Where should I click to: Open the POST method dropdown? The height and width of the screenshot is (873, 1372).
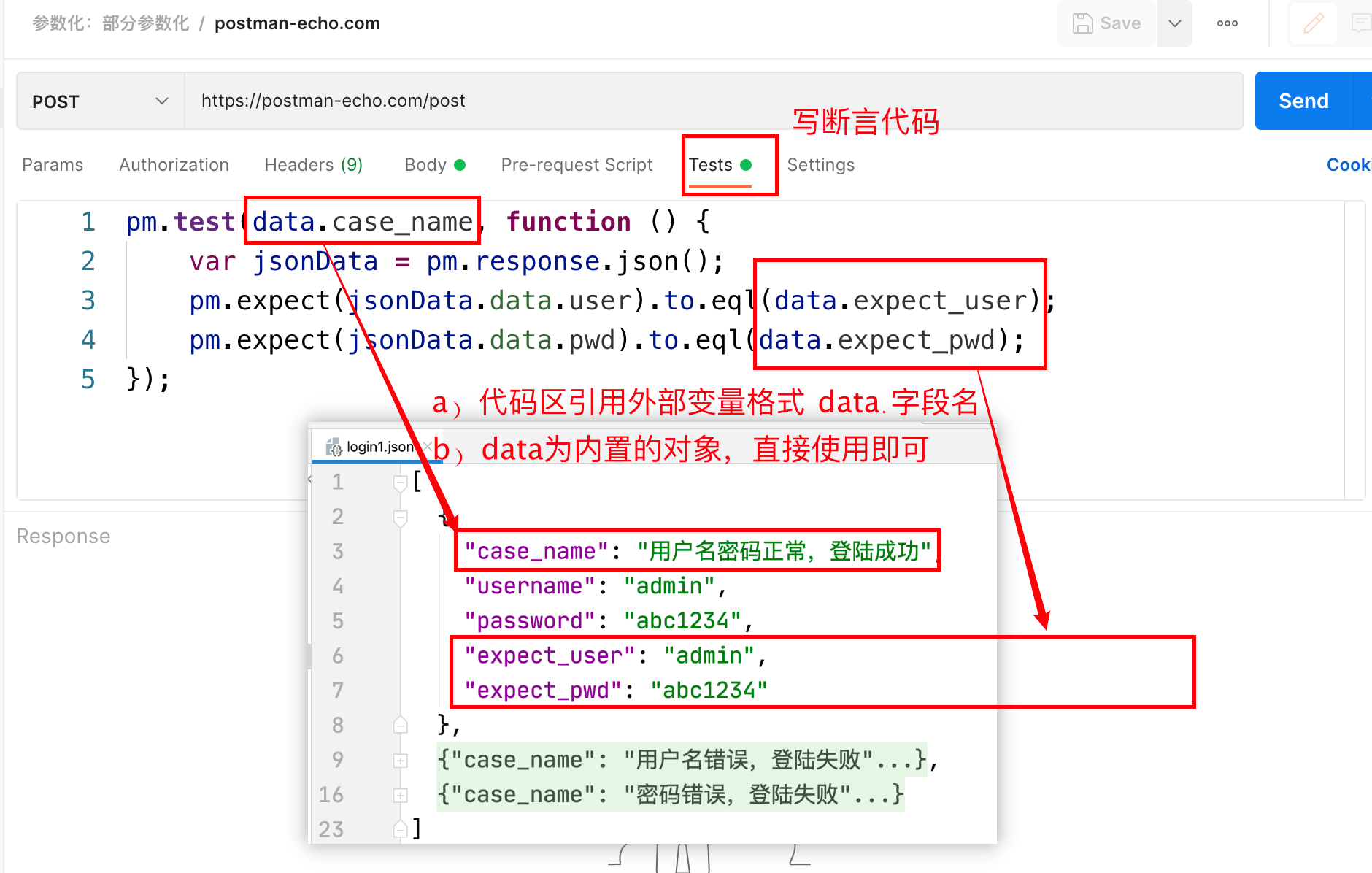pyautogui.click(x=101, y=101)
